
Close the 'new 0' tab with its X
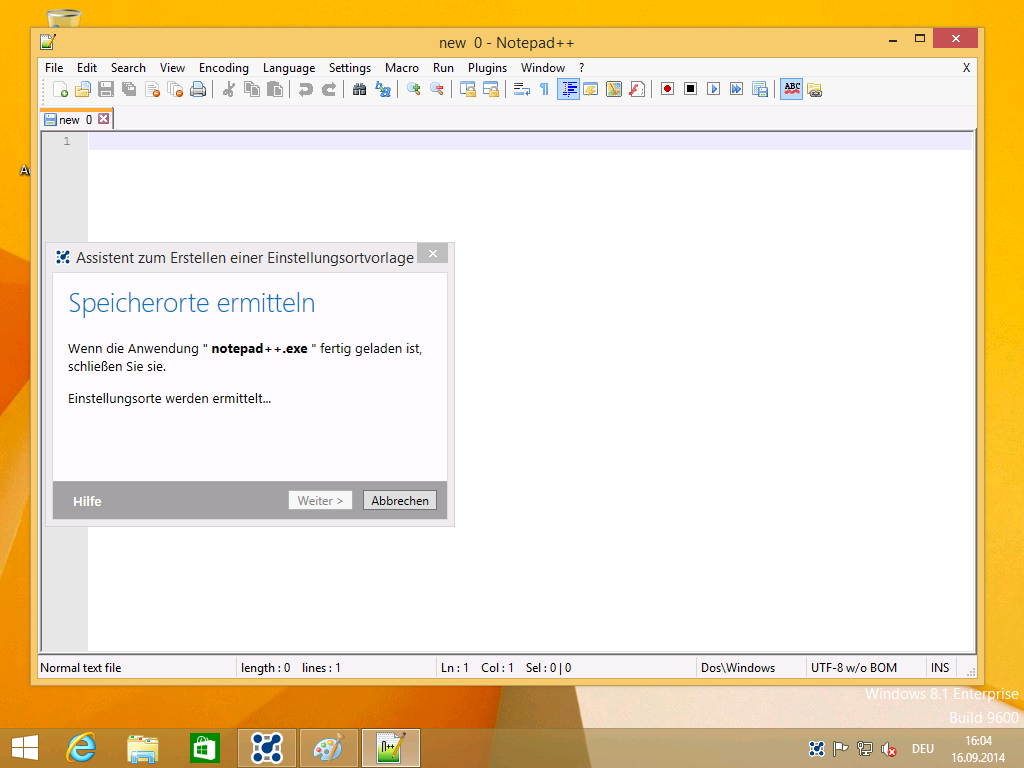[103, 119]
